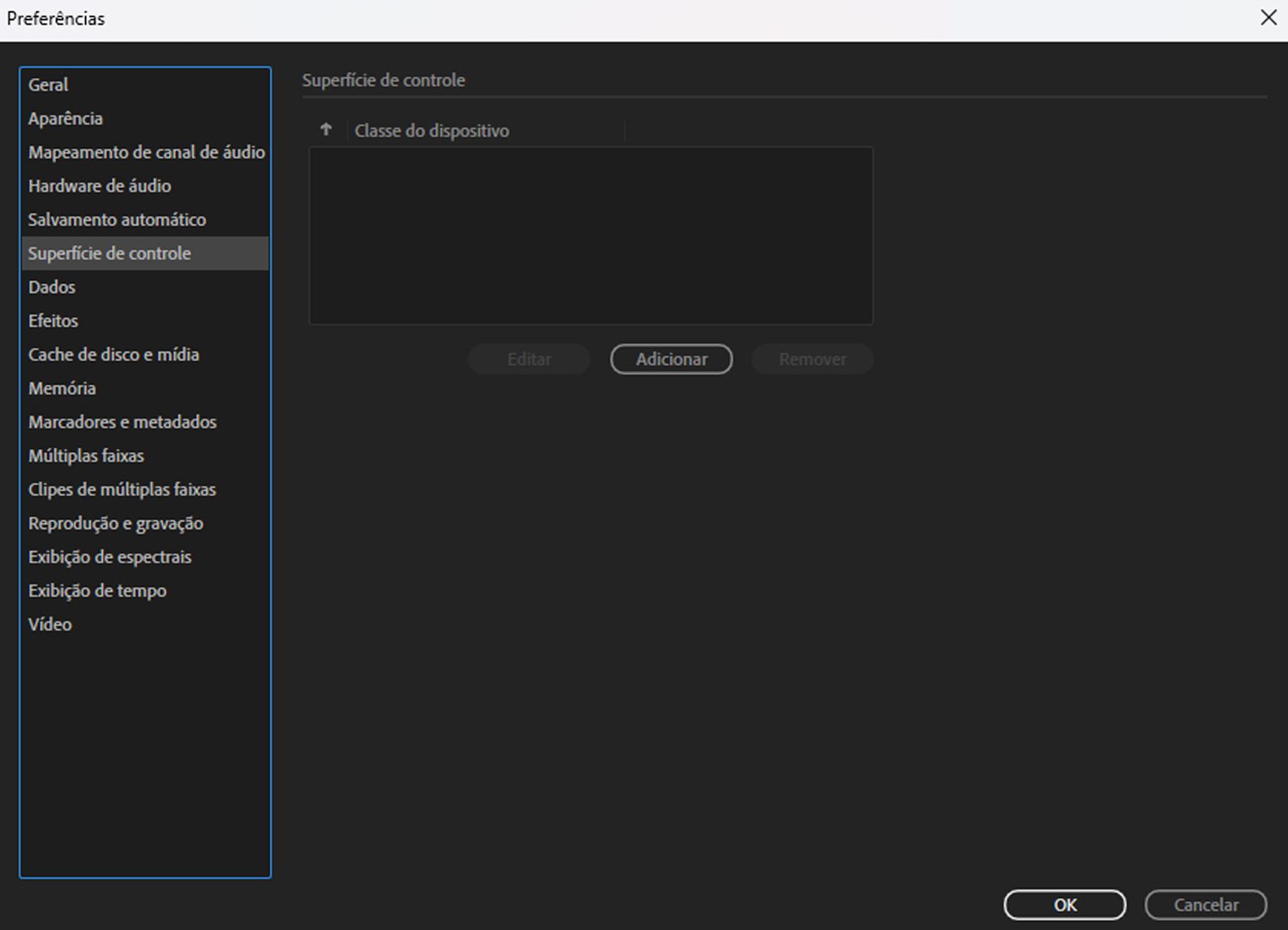Screen dimensions: 1288x930
Task: Open Mapeamento de canal de áudio settings
Action: click(144, 152)
